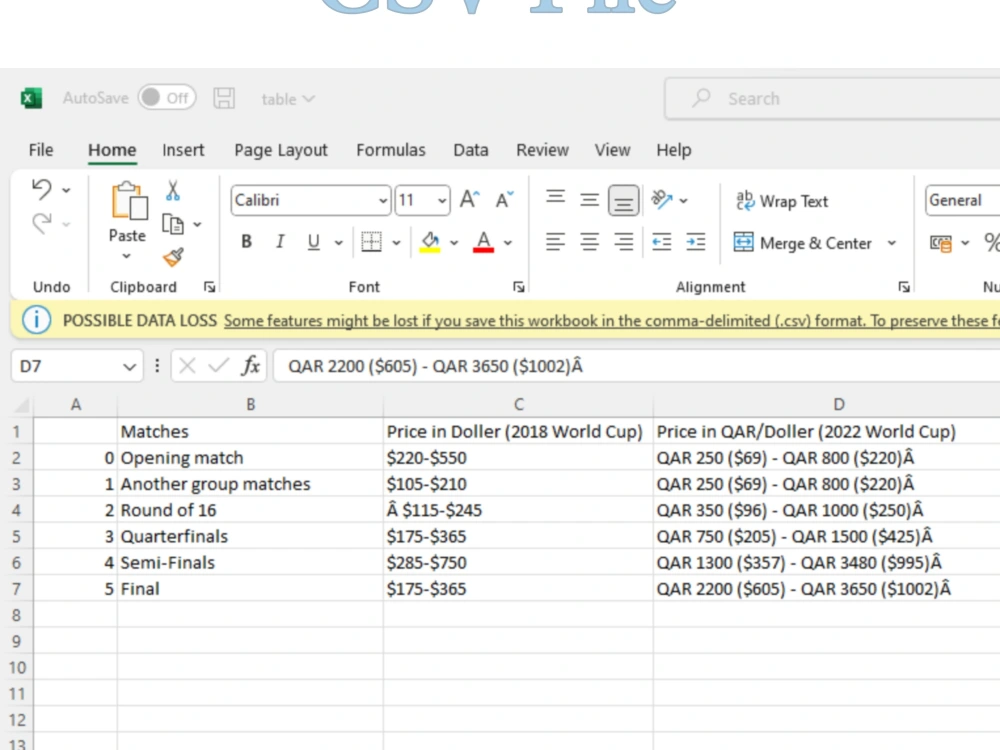Toggle the highlighted Bottom Align button
Viewport: 1000px width, 750px height.
click(x=623, y=200)
